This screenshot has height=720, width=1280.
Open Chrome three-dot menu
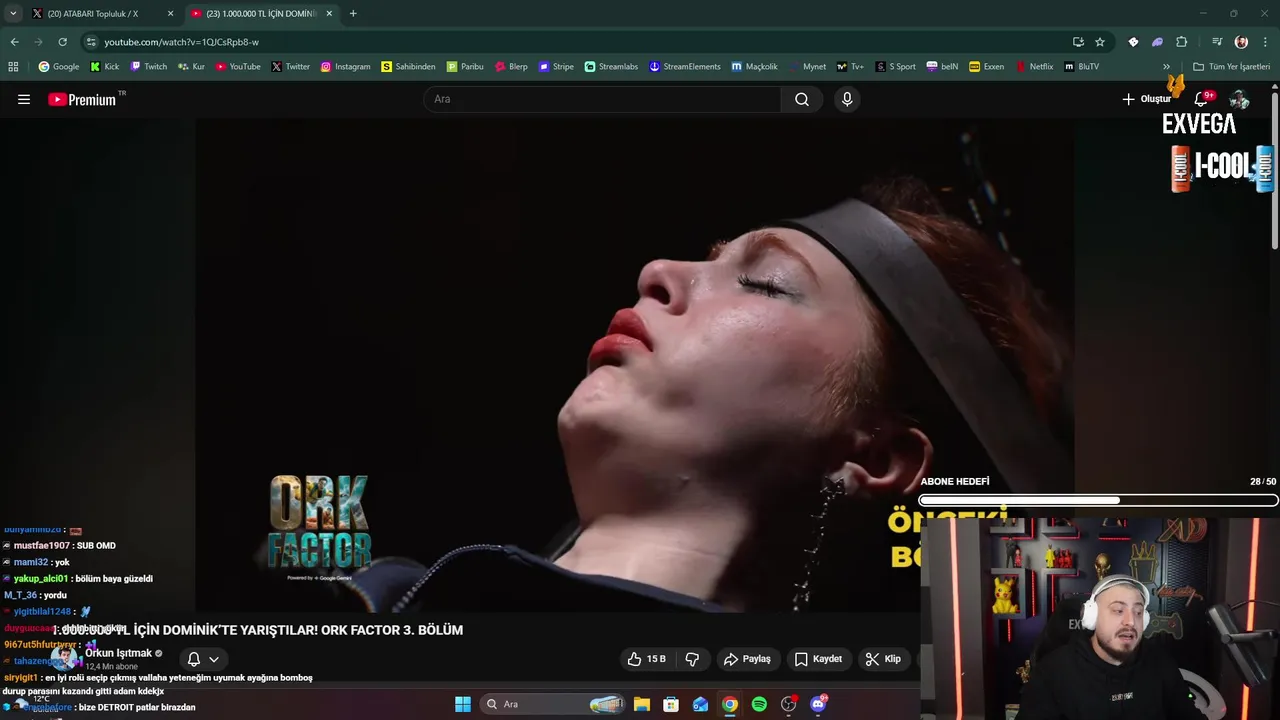pos(1265,42)
